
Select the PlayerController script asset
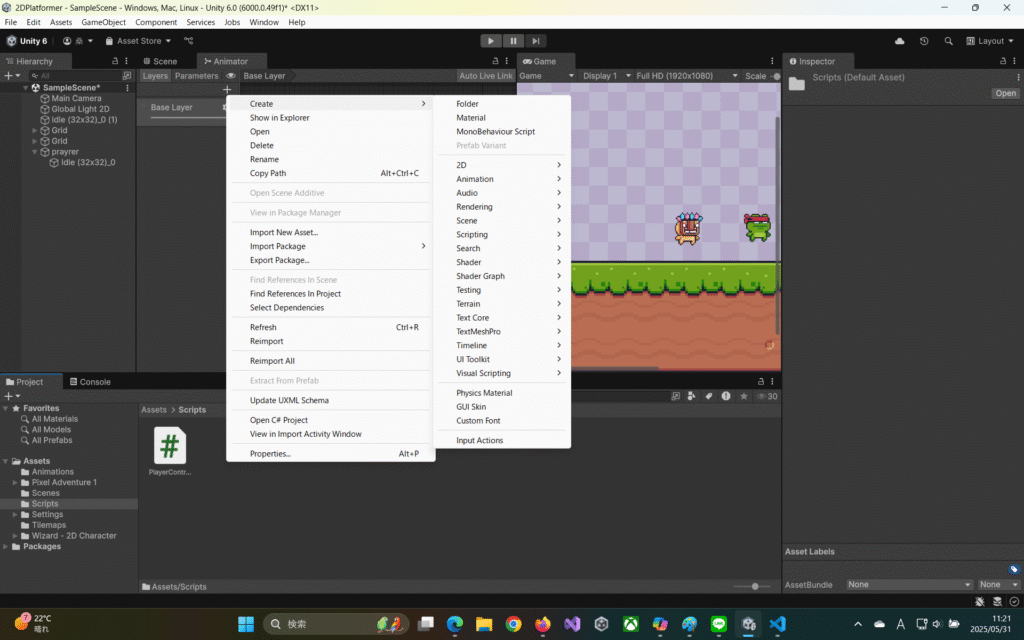tap(170, 451)
